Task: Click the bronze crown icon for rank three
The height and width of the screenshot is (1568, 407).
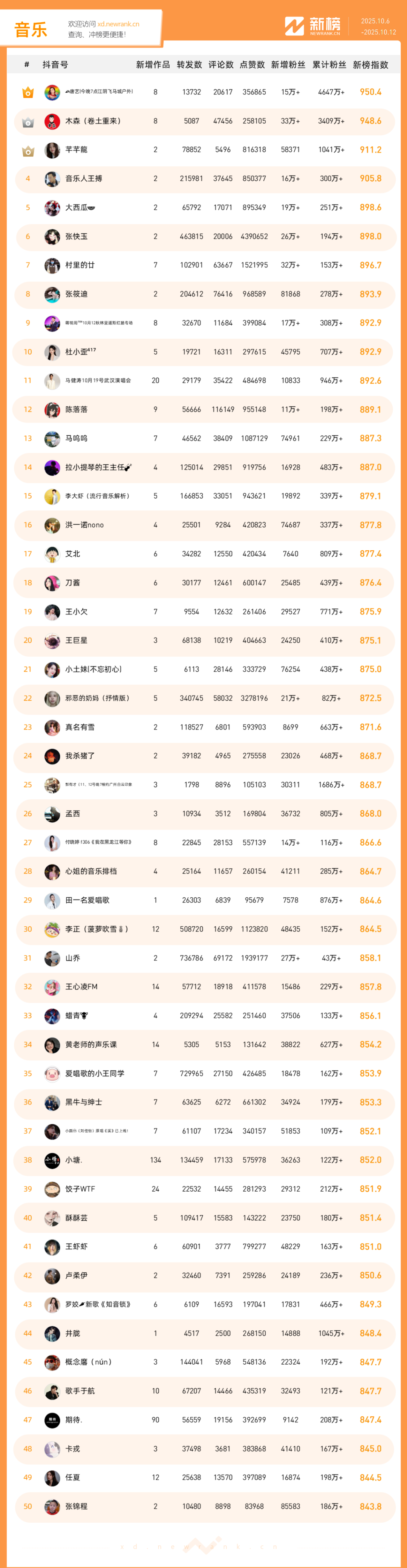Action: (x=28, y=151)
